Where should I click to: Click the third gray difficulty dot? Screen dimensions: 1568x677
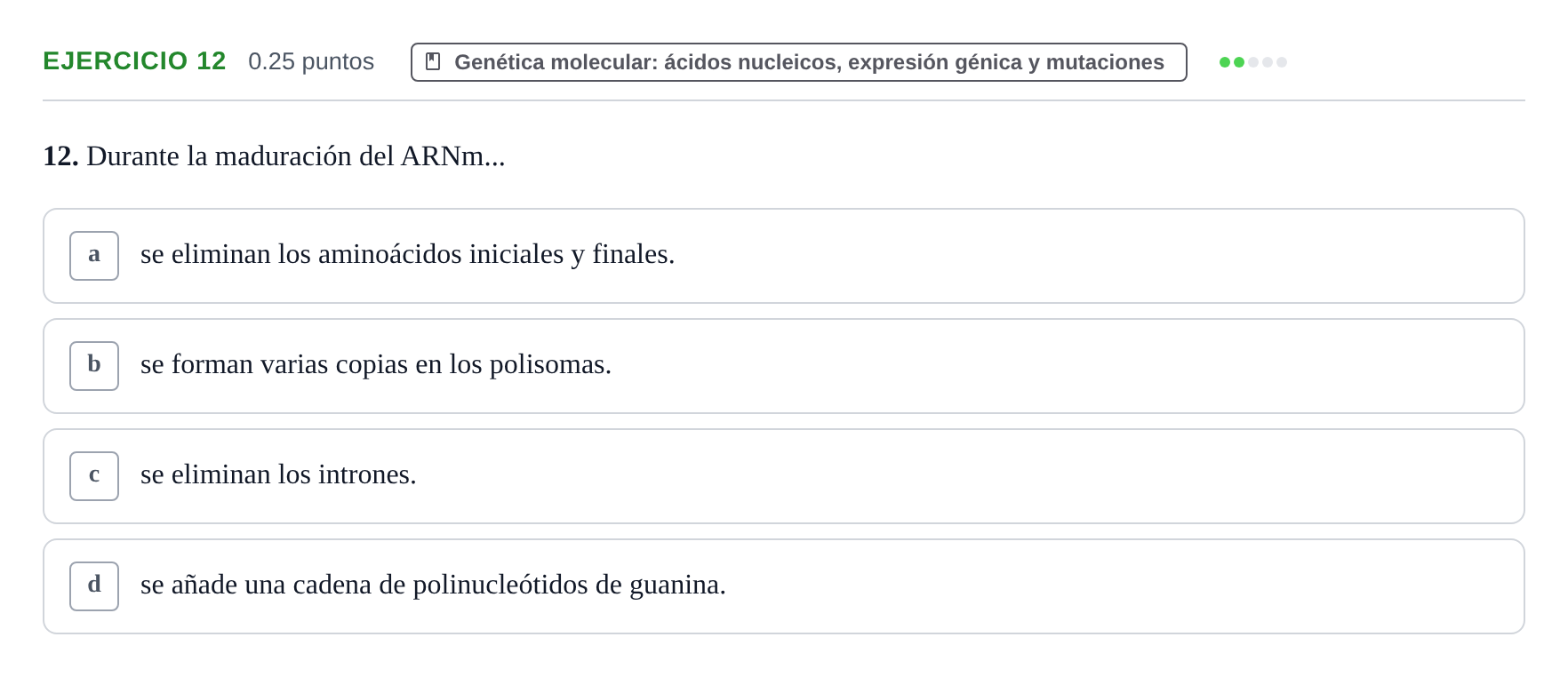[1253, 62]
